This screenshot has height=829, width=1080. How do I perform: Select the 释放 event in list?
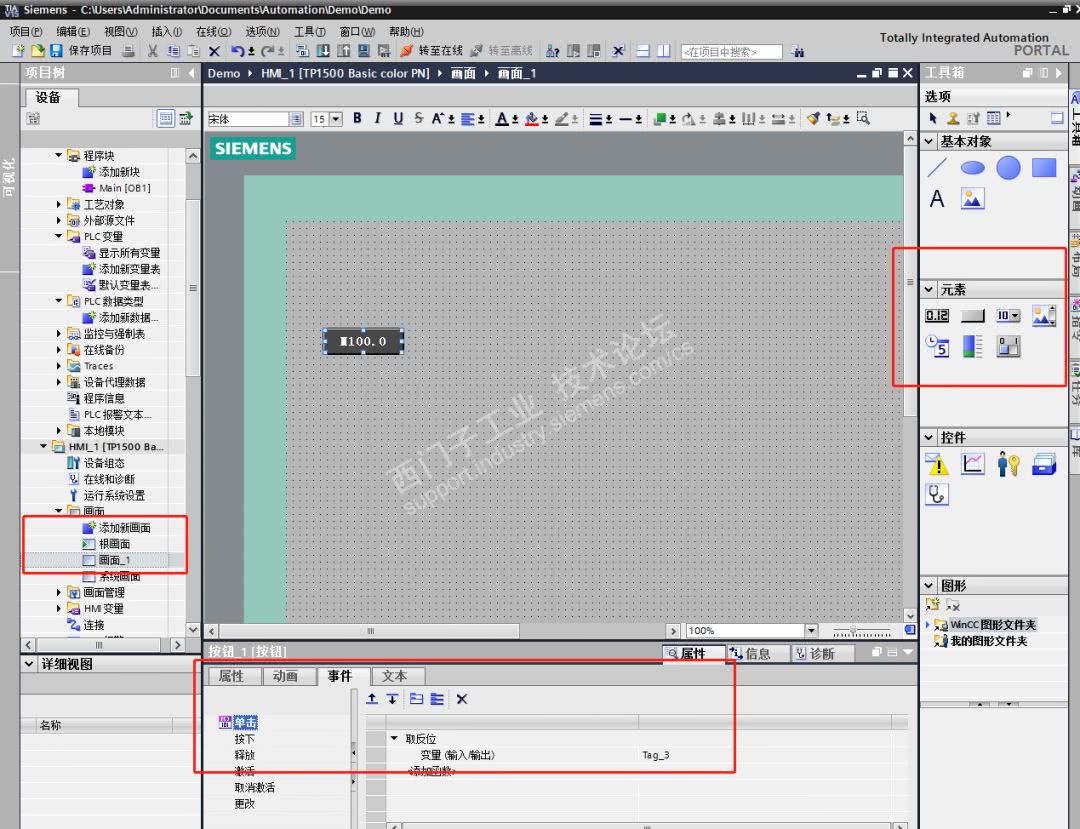245,755
